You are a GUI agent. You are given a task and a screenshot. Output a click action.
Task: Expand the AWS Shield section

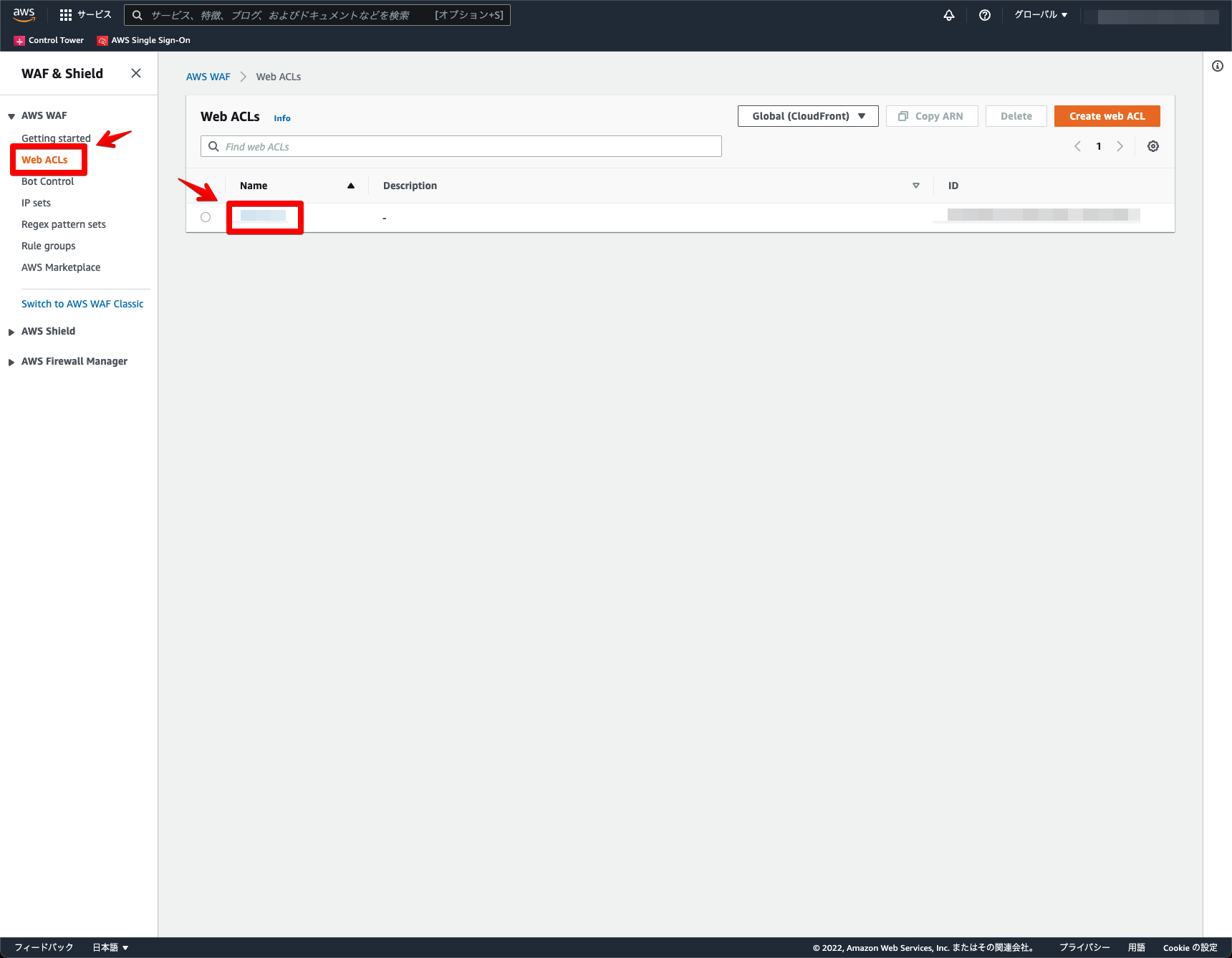(x=11, y=332)
